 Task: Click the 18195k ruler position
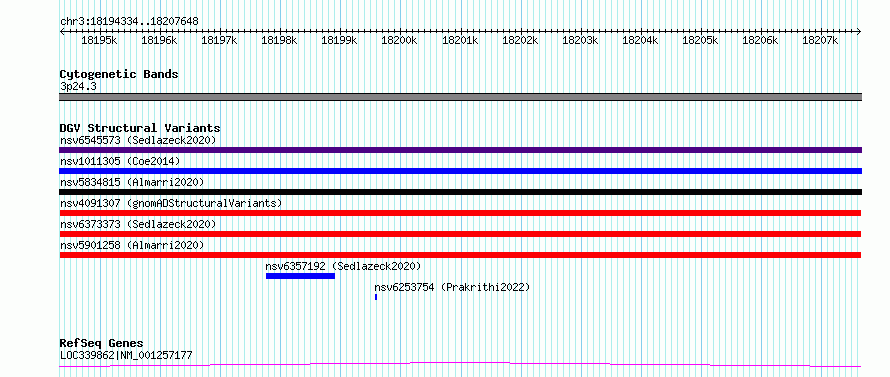99,40
